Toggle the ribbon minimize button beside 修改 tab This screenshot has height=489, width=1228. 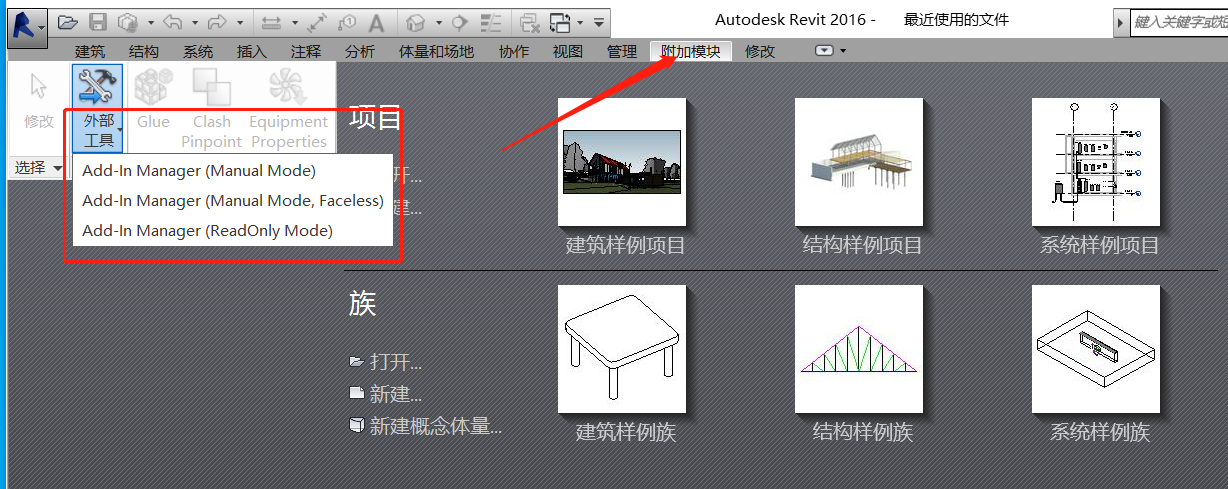pos(824,51)
